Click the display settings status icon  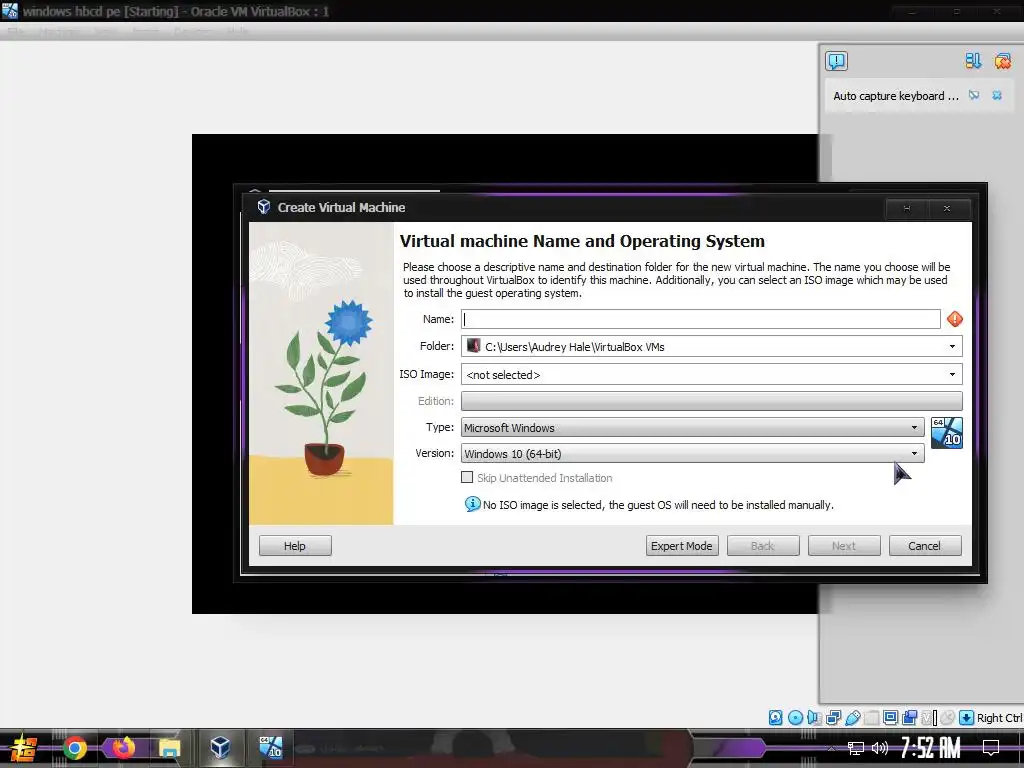pyautogui.click(x=890, y=718)
